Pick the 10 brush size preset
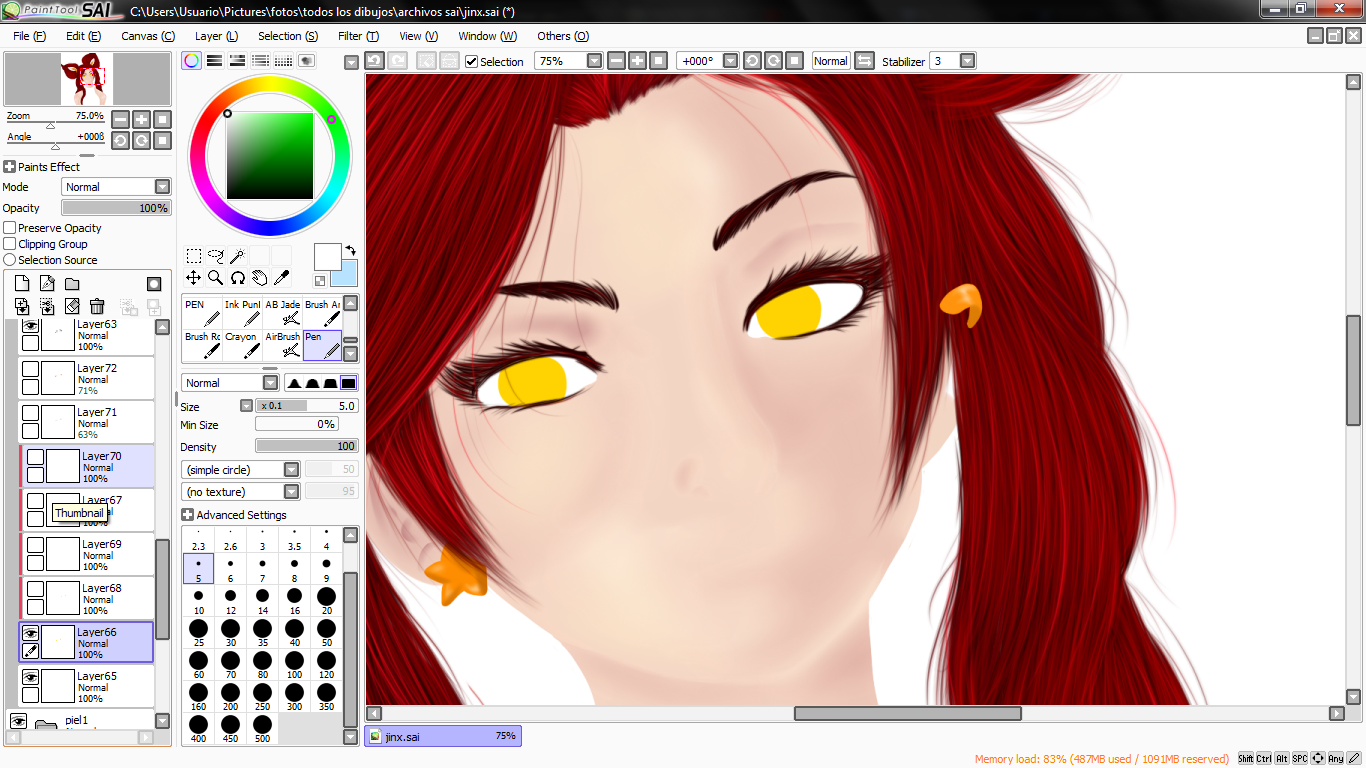Image resolution: width=1366 pixels, height=768 pixels. click(x=199, y=601)
